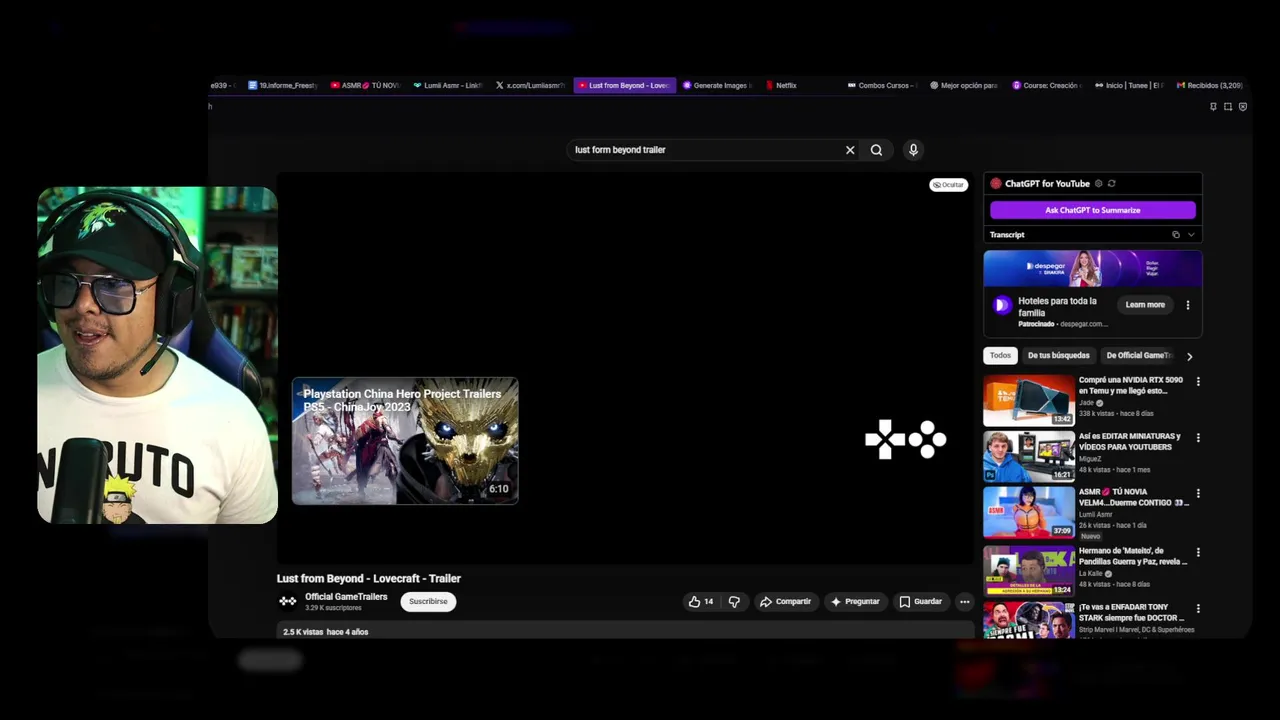Switch to the 'Course: Creación' tab
This screenshot has height=720, width=1280.
(x=1048, y=86)
